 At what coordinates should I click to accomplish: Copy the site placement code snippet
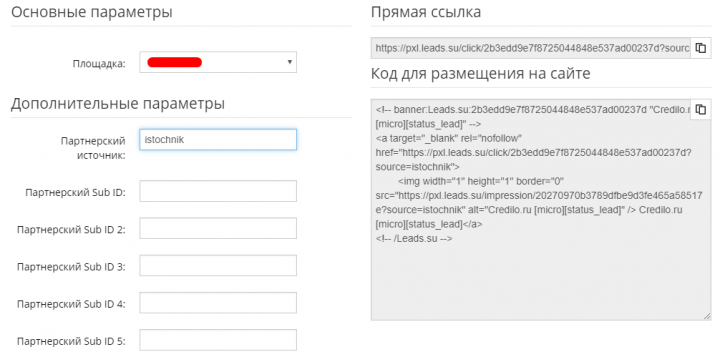(700, 110)
